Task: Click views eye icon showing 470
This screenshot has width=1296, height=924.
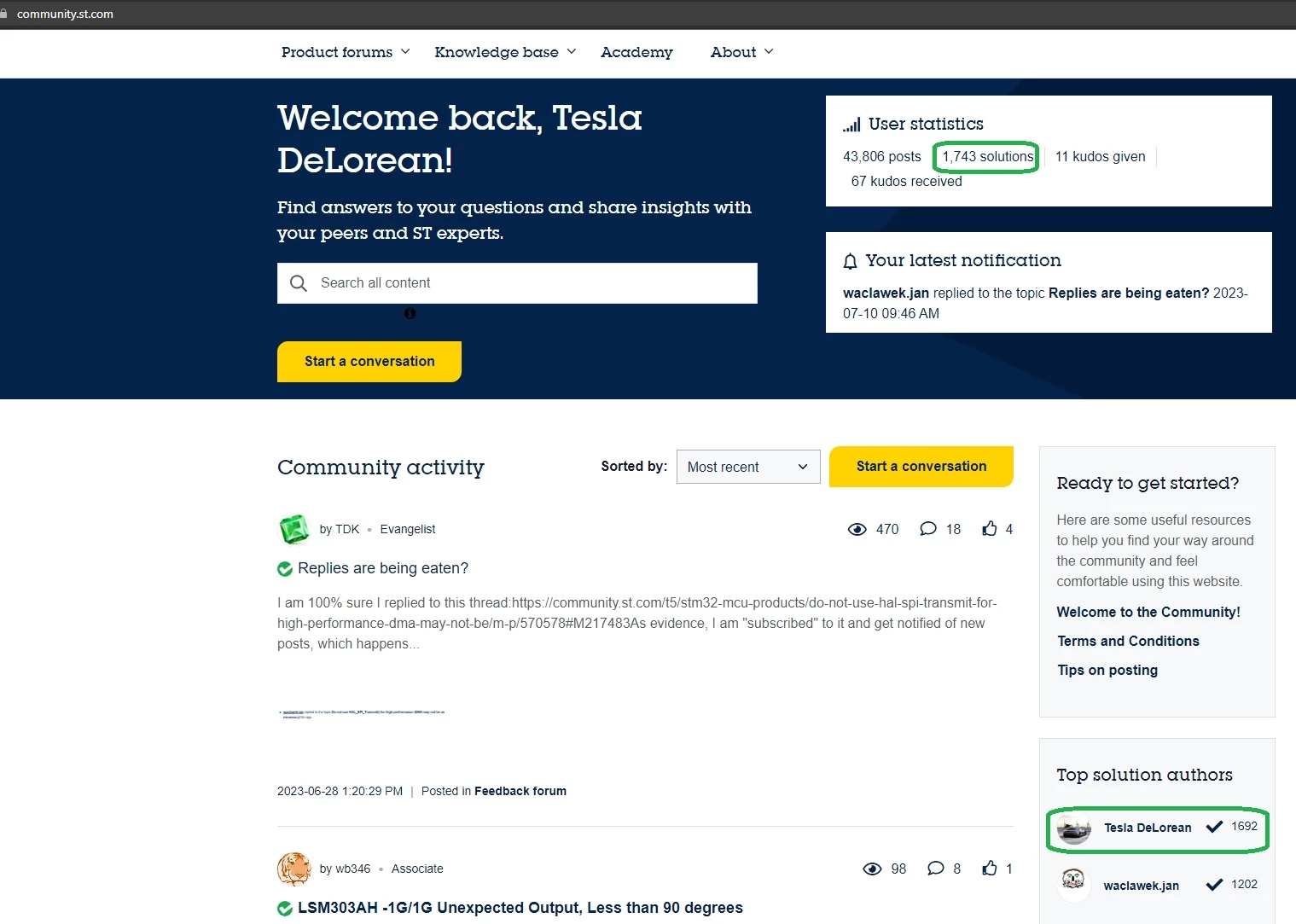Action: [857, 529]
